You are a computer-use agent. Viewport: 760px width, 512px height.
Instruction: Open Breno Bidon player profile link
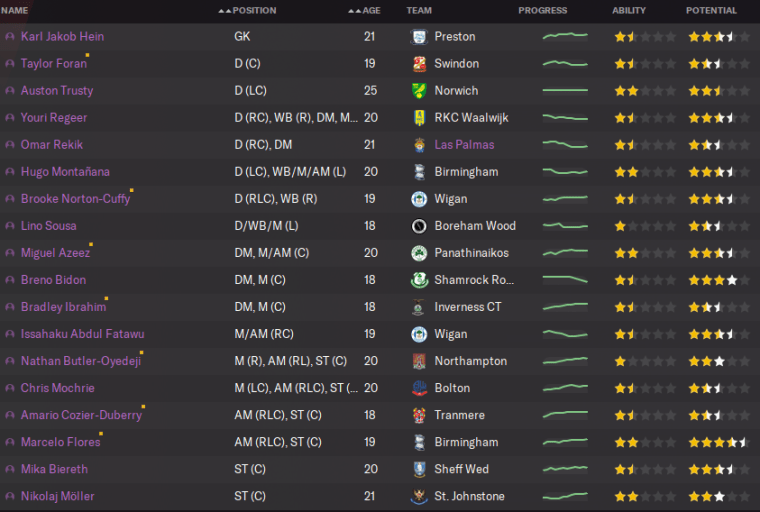(53, 280)
